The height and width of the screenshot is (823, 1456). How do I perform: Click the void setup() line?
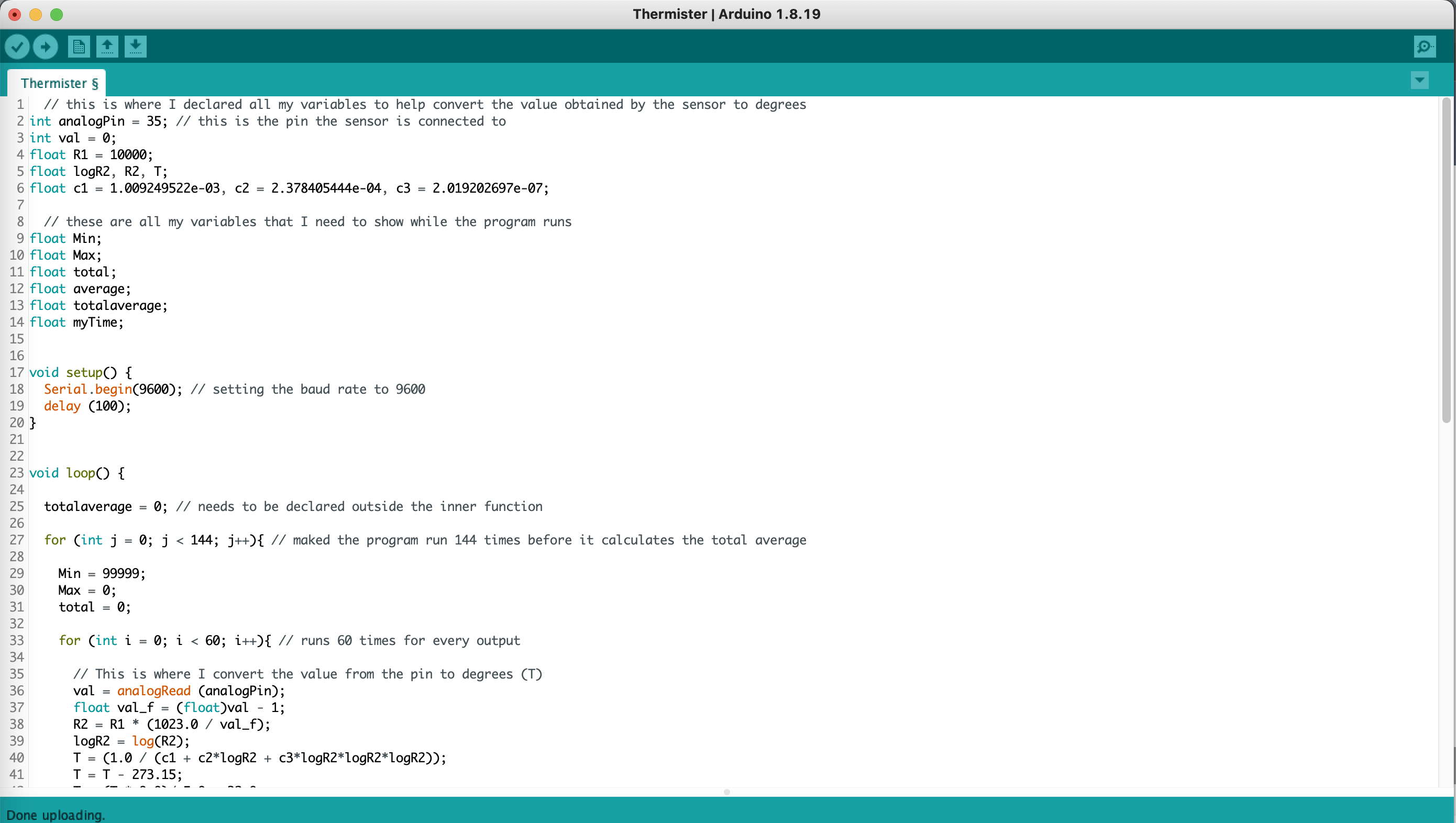[79, 372]
